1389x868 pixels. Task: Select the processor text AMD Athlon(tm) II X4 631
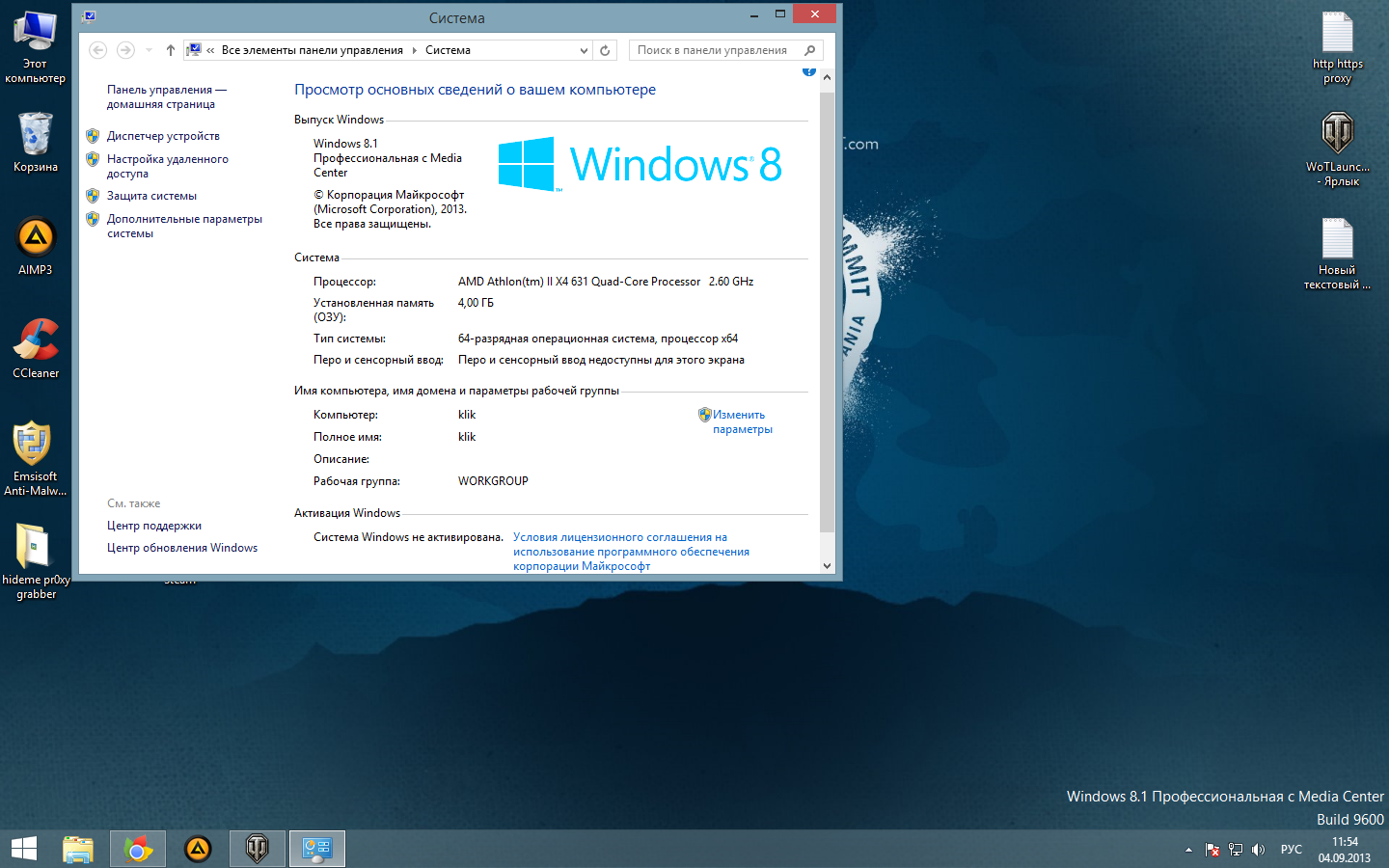pyautogui.click(x=606, y=282)
